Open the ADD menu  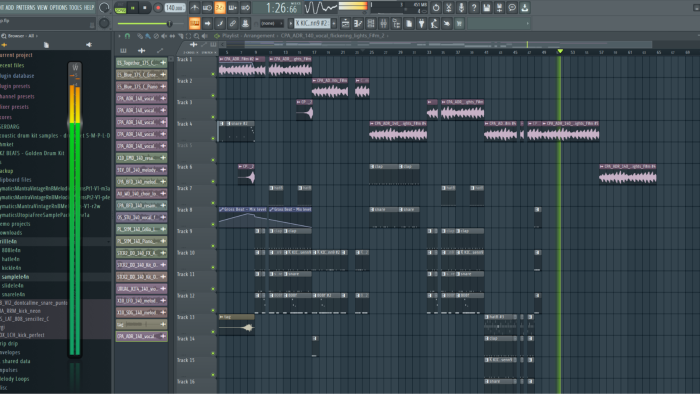click(x=9, y=8)
